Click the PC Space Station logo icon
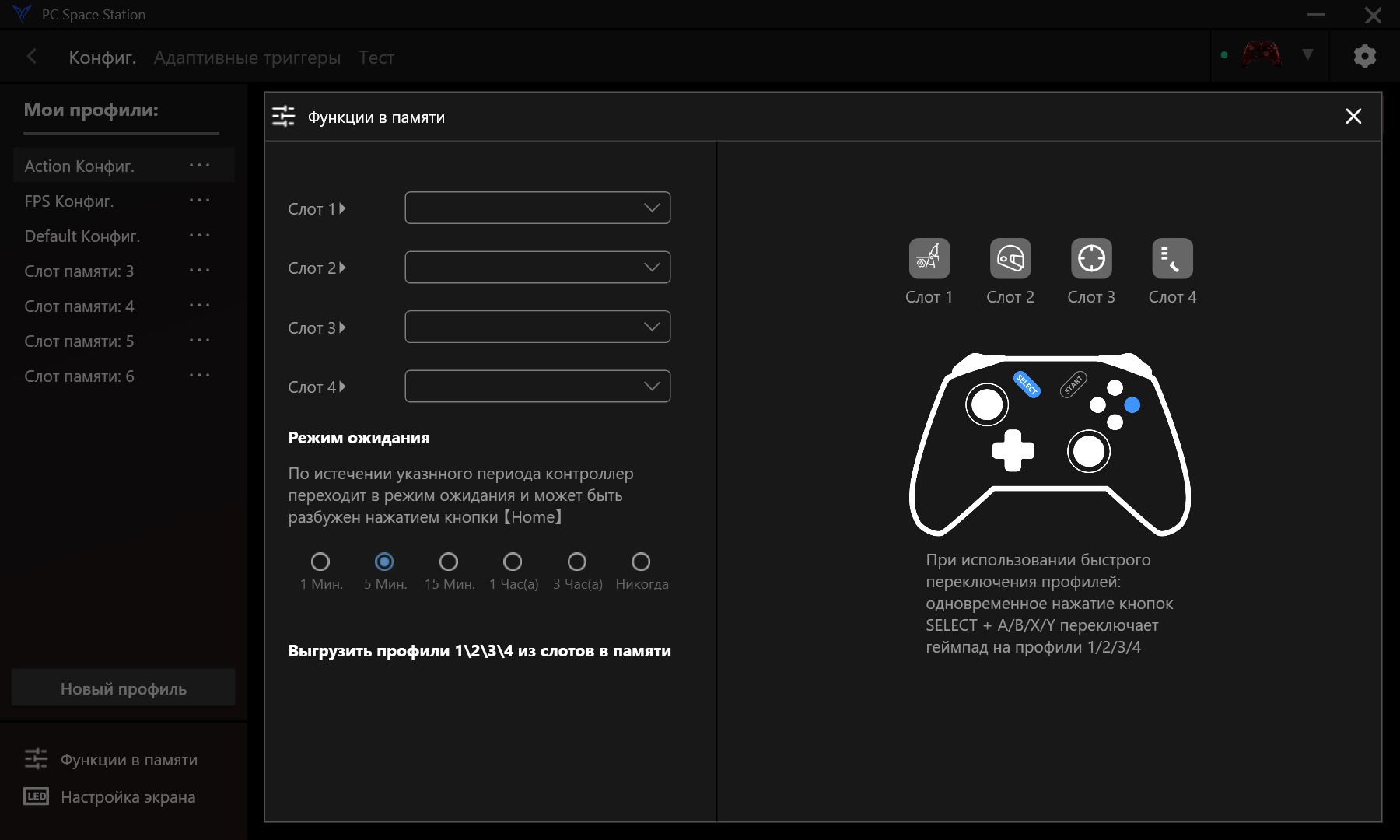This screenshot has height=840, width=1400. point(22,13)
